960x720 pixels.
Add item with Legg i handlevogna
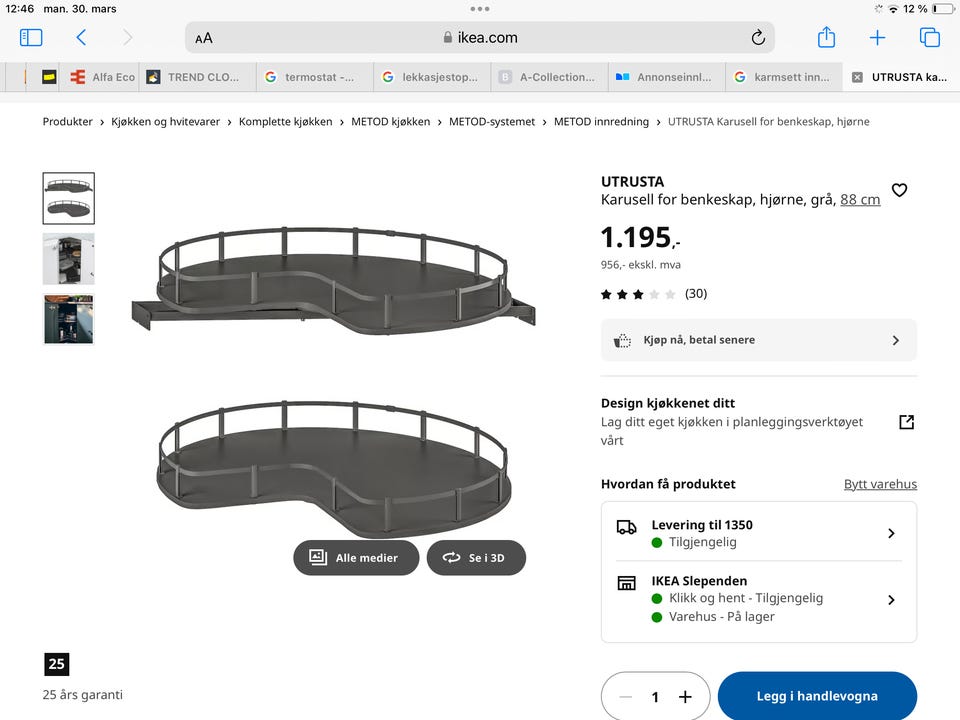point(817,696)
